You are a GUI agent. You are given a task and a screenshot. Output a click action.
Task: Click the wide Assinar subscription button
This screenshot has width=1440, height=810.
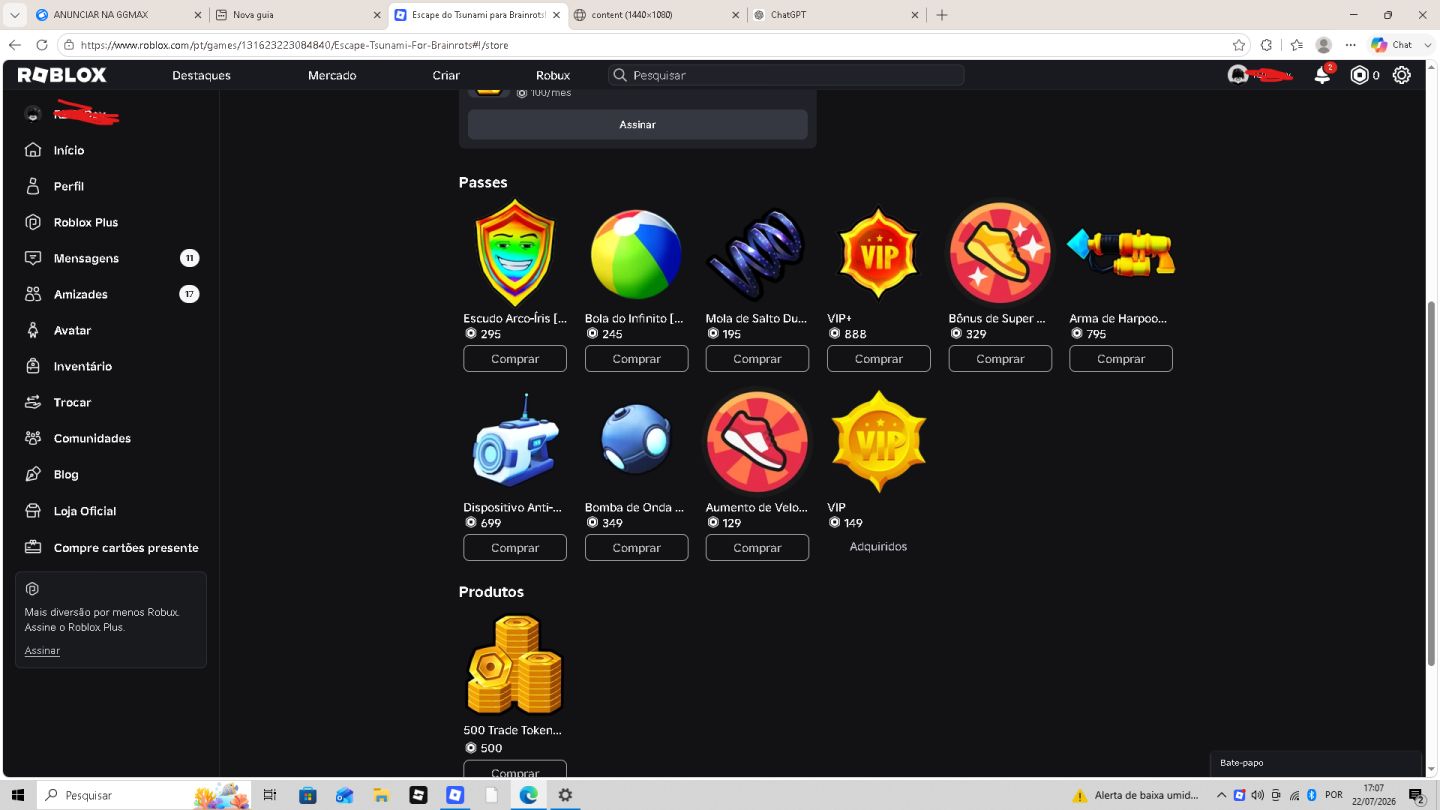pyautogui.click(x=637, y=124)
